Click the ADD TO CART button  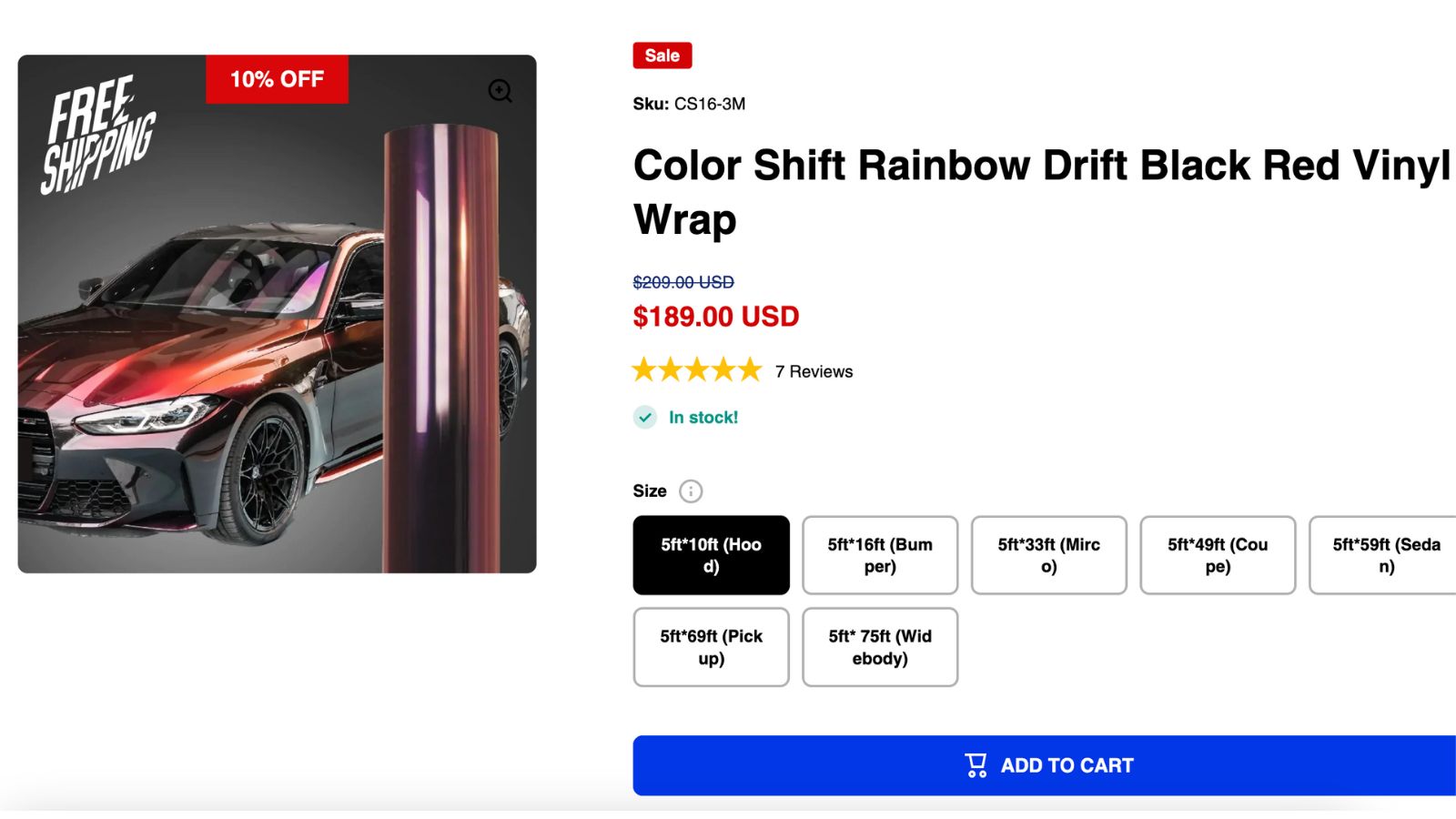click(1046, 765)
